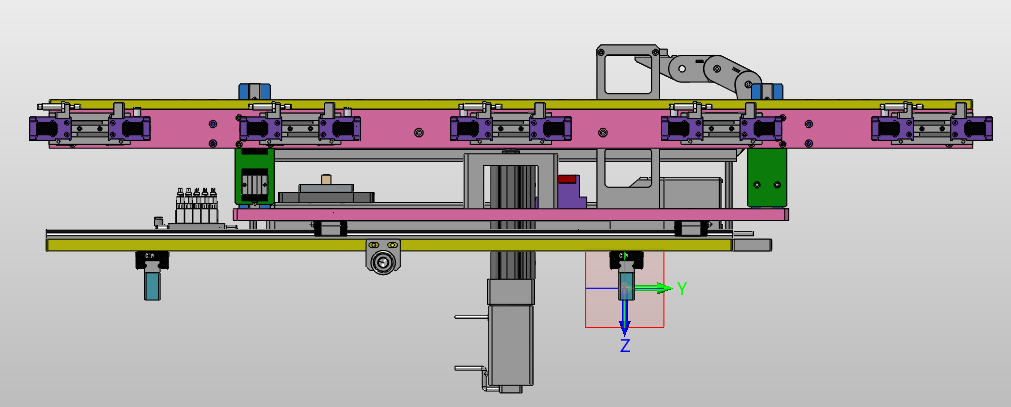Screen dimensions: 1011x407
Task: Select the small red block in the center
Action: coord(567,179)
